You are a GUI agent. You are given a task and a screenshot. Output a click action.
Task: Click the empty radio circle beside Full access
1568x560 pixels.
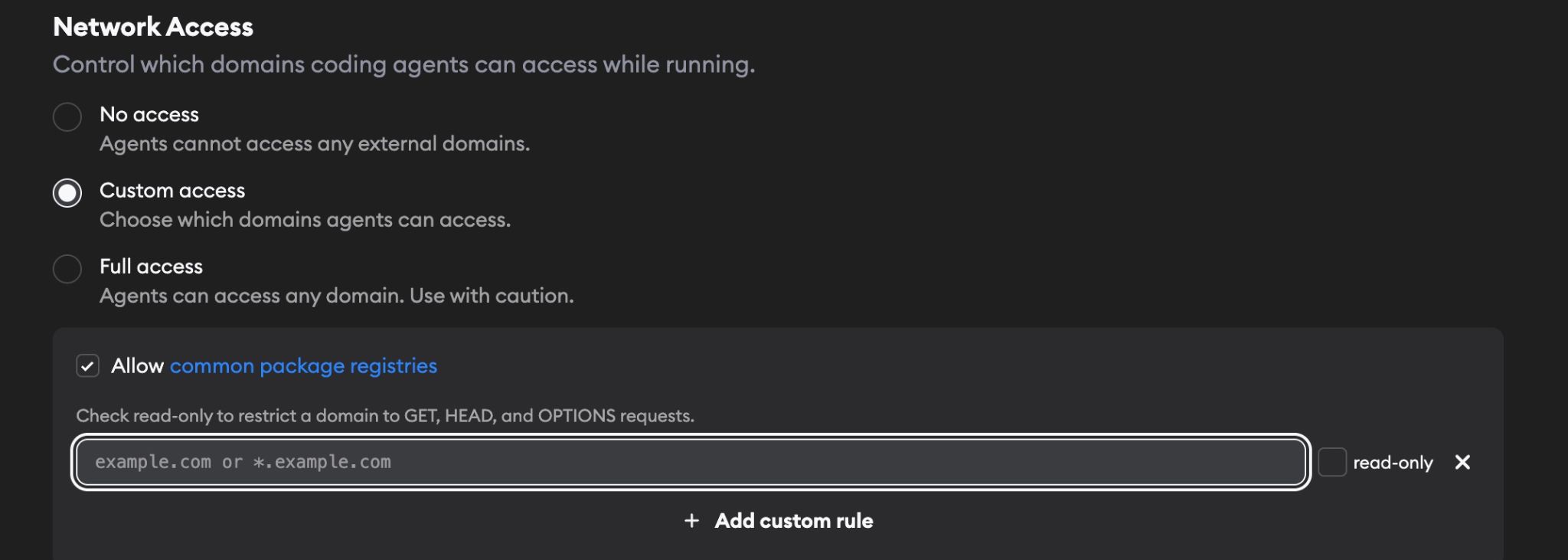tap(67, 269)
